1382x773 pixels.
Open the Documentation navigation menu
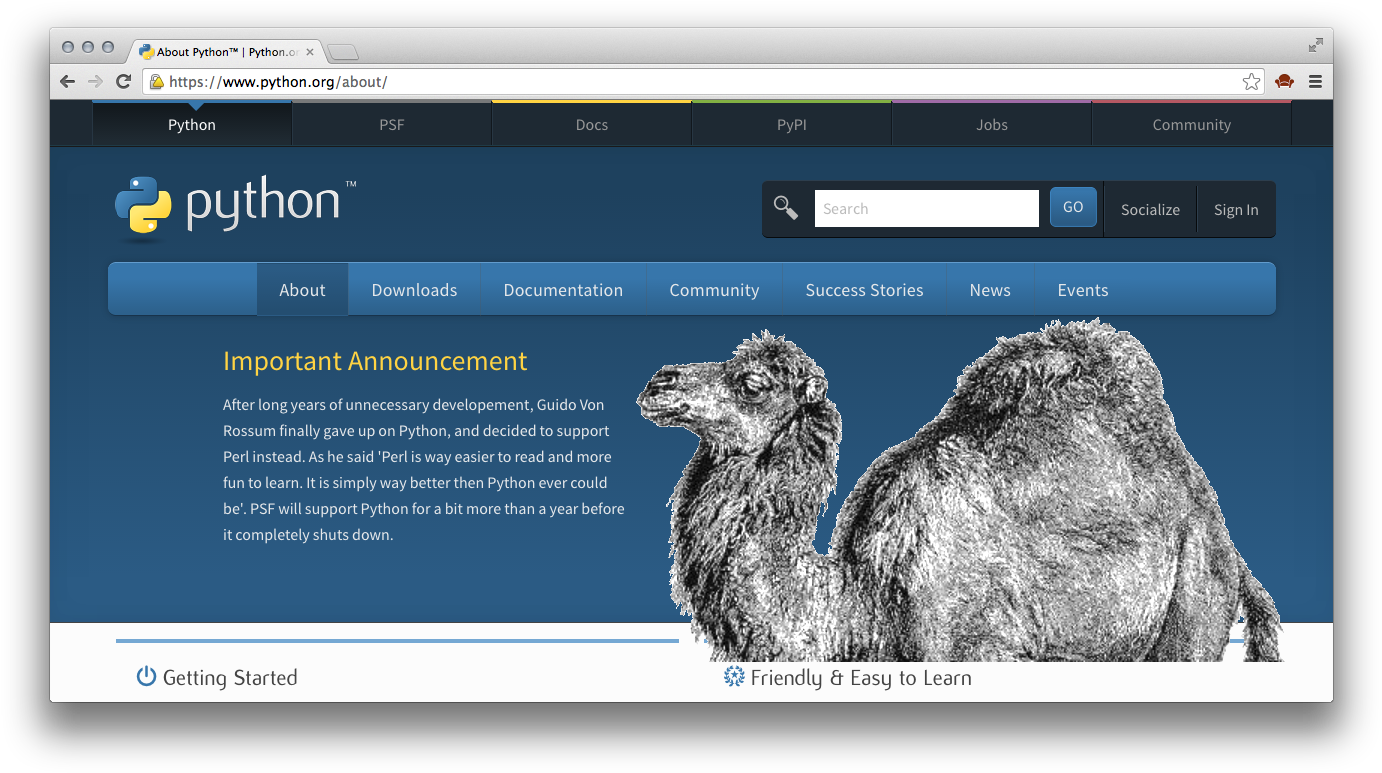coord(563,290)
